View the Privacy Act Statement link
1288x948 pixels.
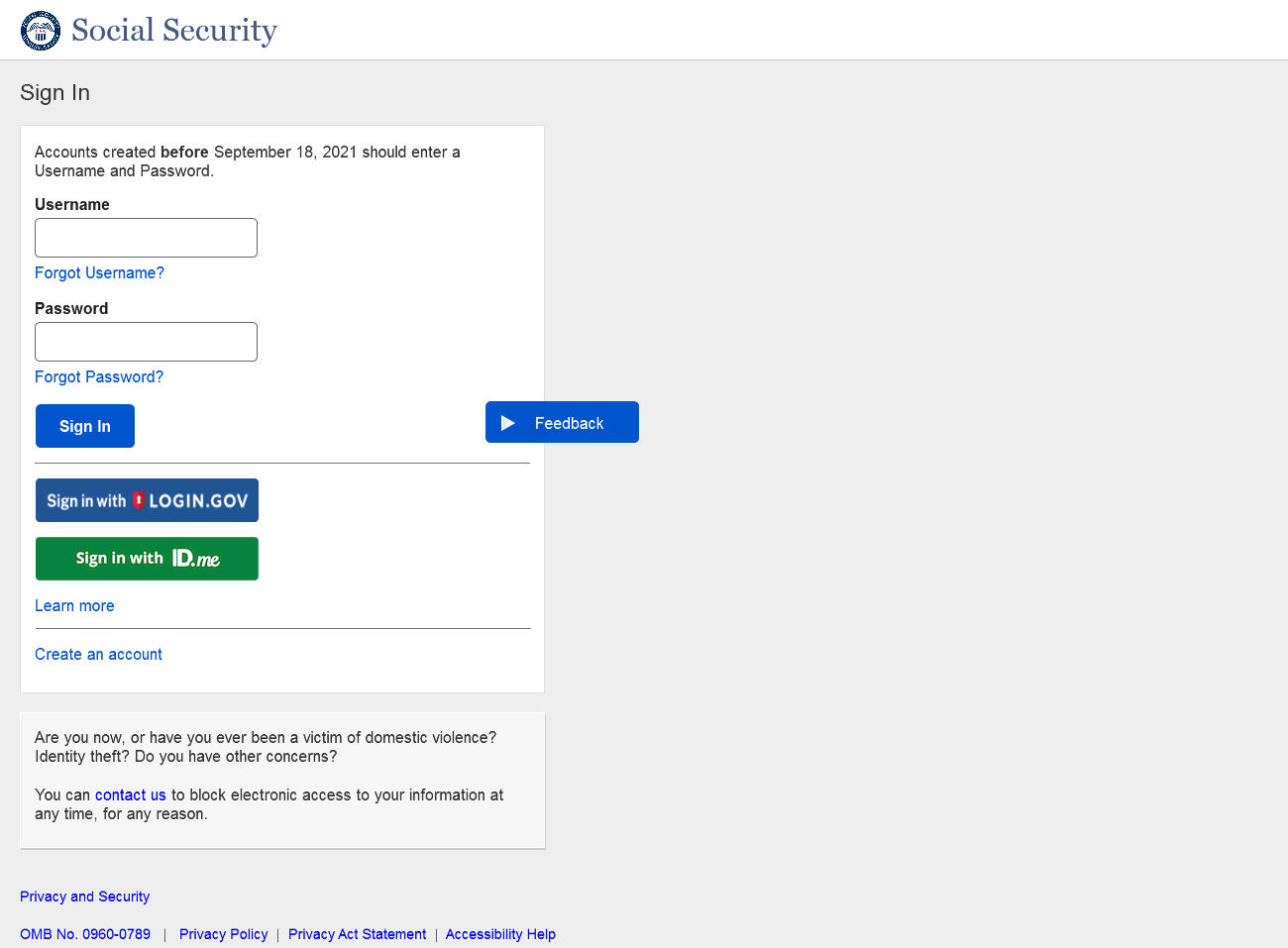click(x=357, y=934)
